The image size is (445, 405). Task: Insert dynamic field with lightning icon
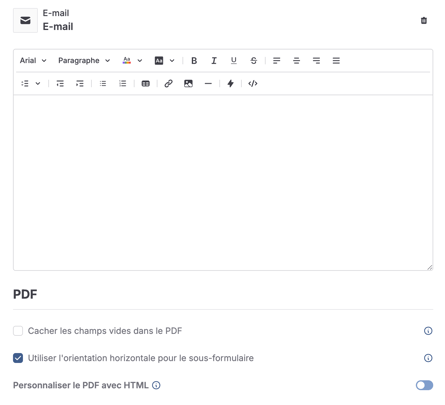point(230,83)
